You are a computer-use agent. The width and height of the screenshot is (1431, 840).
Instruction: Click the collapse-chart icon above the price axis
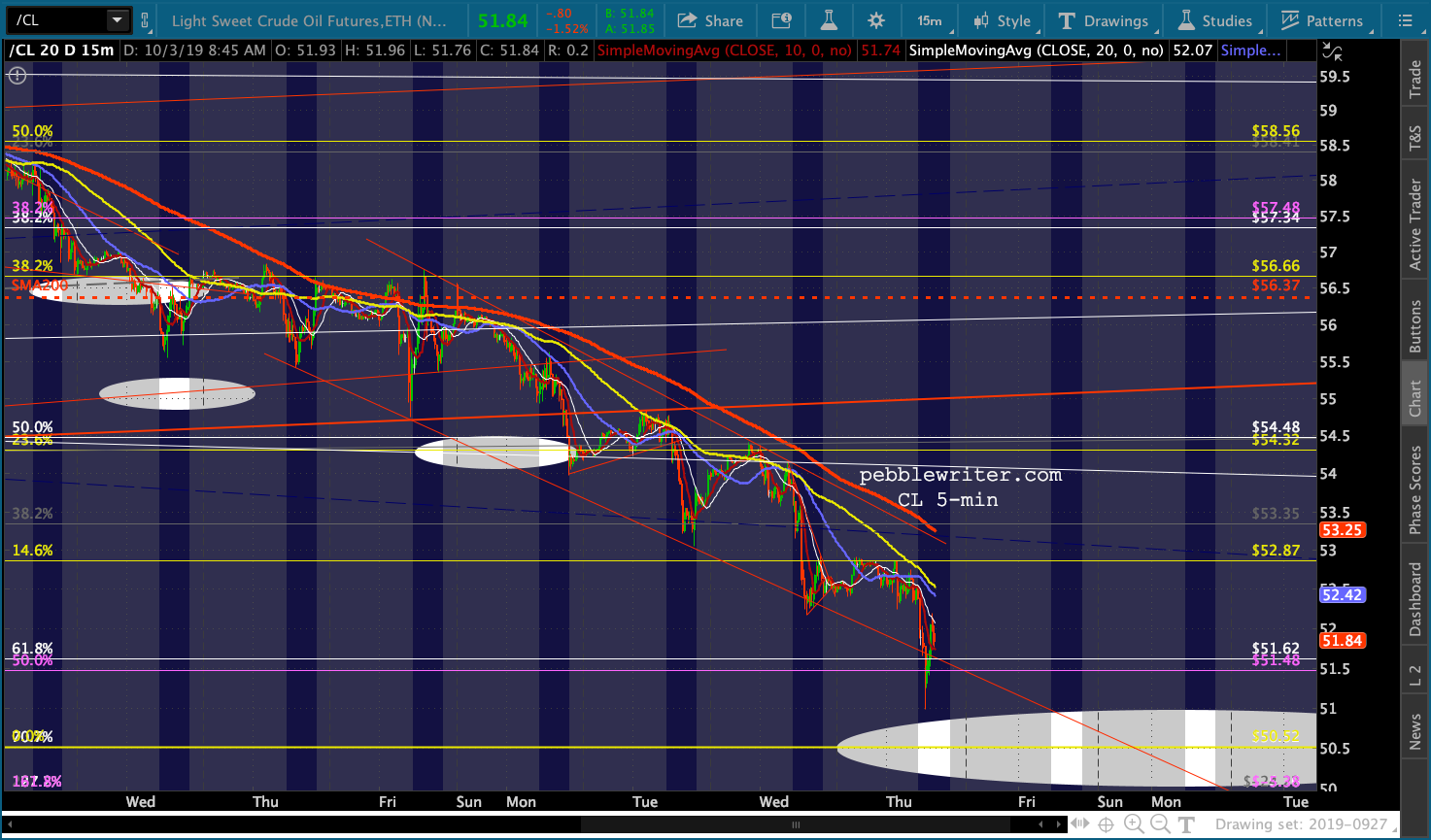pos(1333,51)
